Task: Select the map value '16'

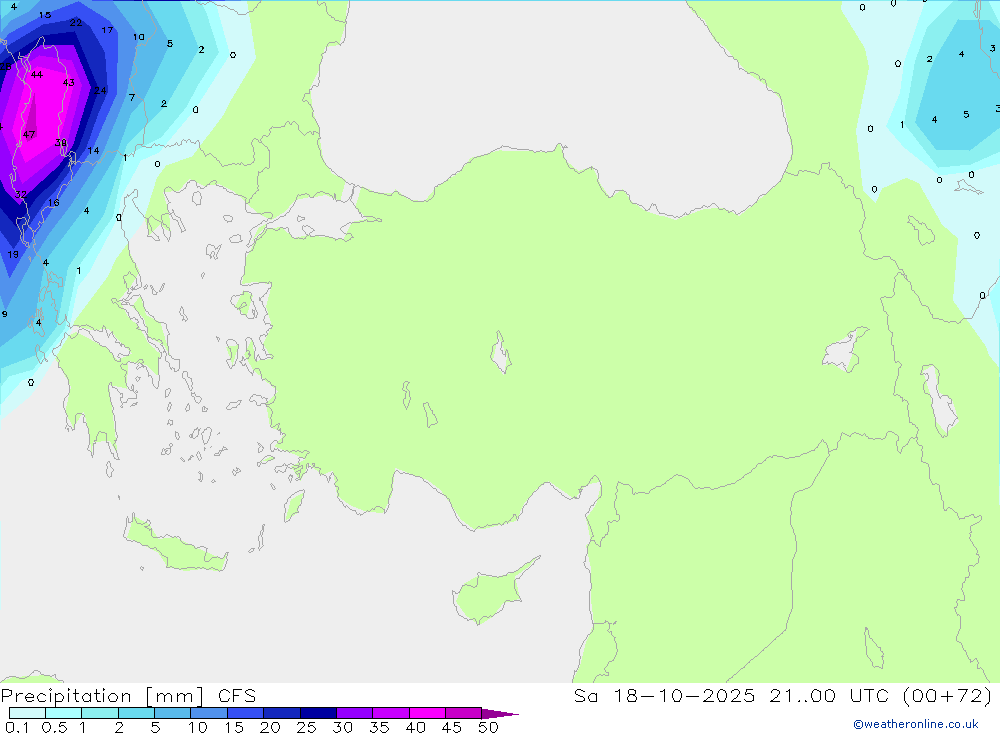Action: click(54, 203)
